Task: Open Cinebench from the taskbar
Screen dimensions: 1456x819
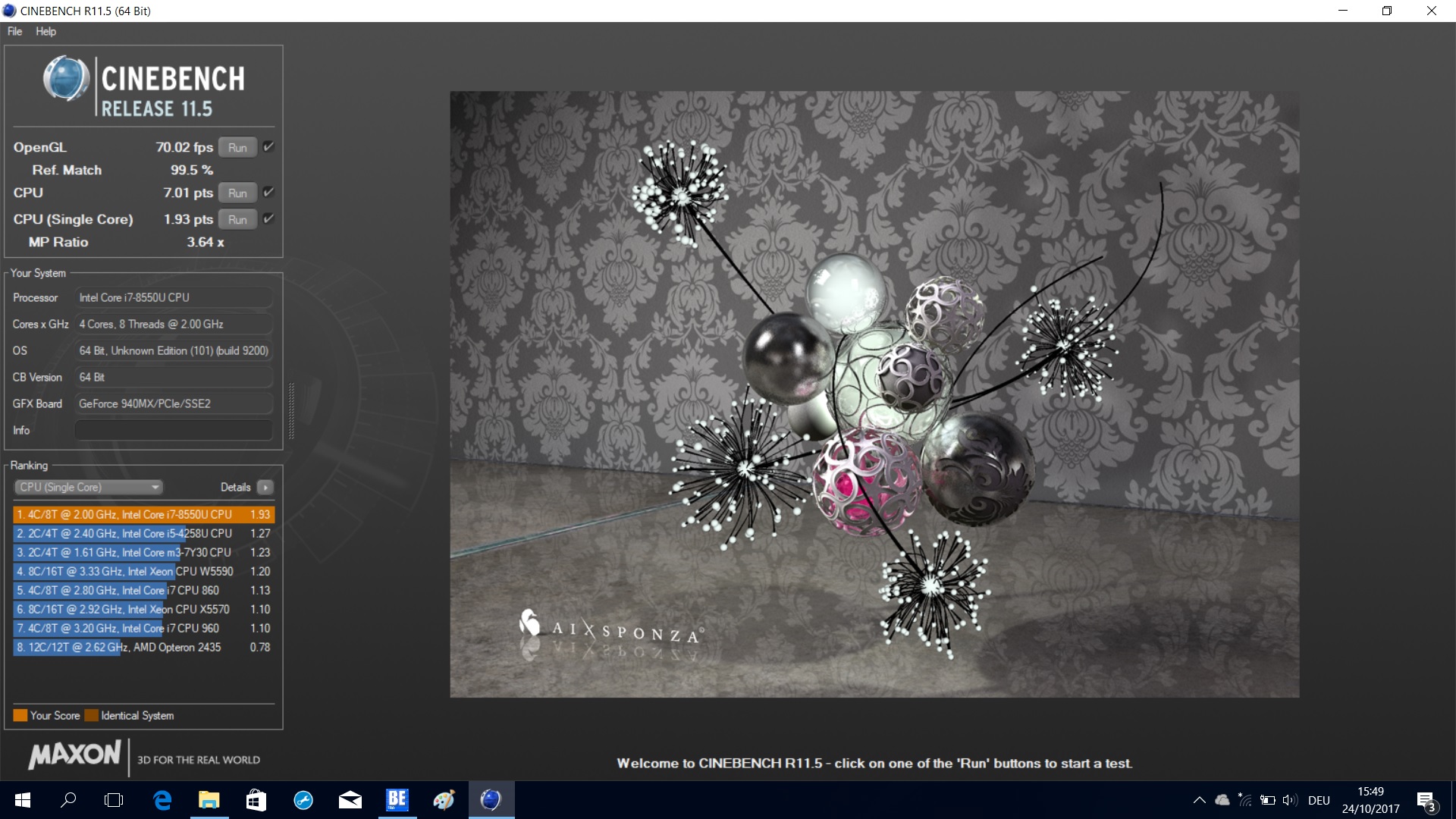Action: 491,800
